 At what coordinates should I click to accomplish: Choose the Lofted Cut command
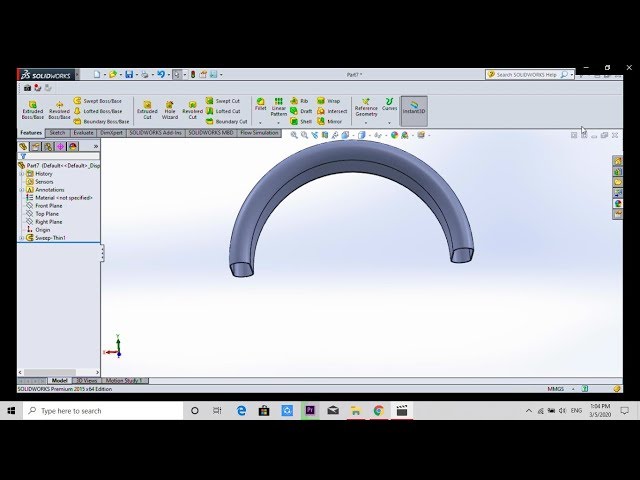click(223, 111)
